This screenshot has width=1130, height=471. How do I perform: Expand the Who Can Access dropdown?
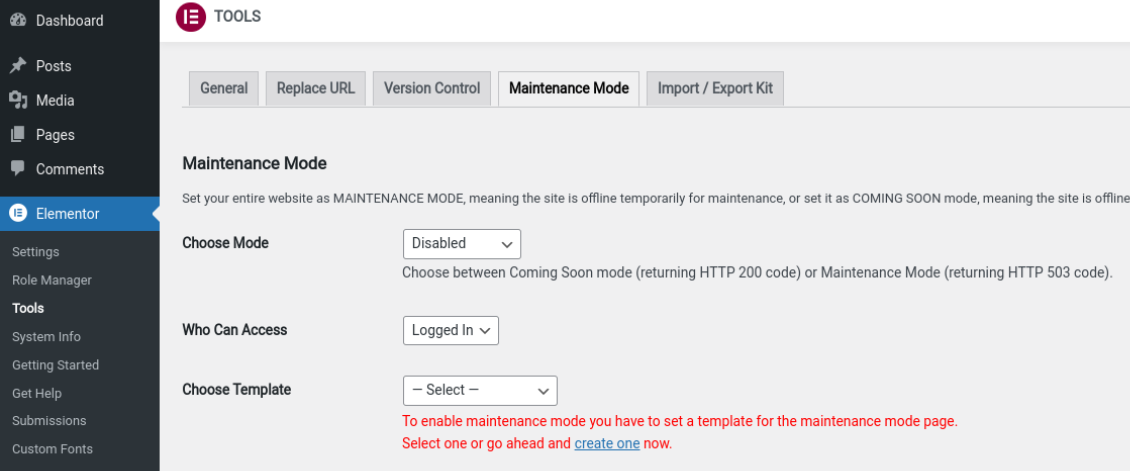450,330
